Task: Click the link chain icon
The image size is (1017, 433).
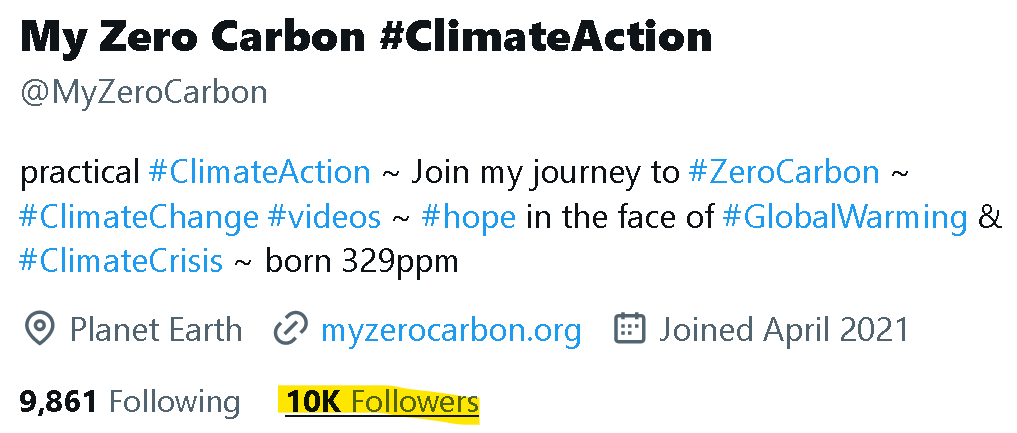Action: coord(289,329)
